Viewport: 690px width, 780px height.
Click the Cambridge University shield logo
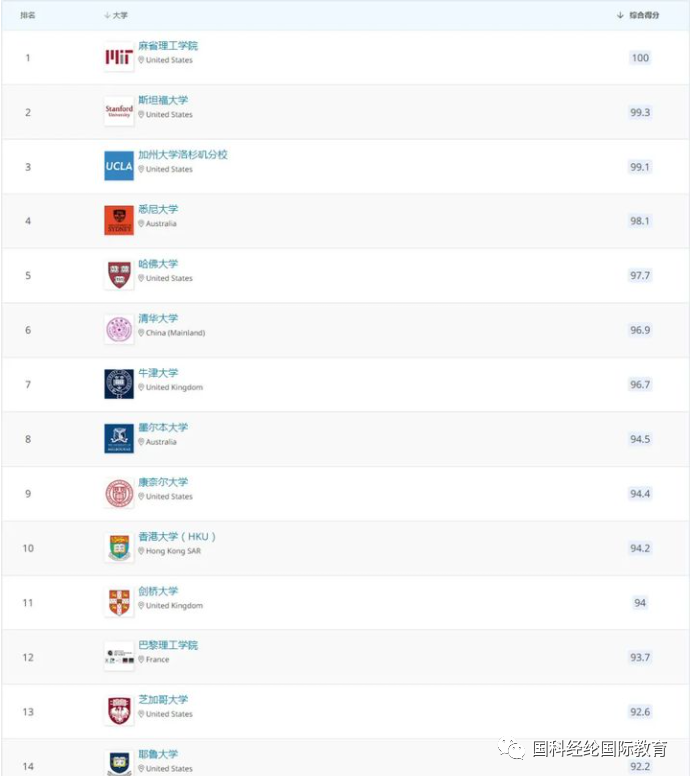point(119,602)
